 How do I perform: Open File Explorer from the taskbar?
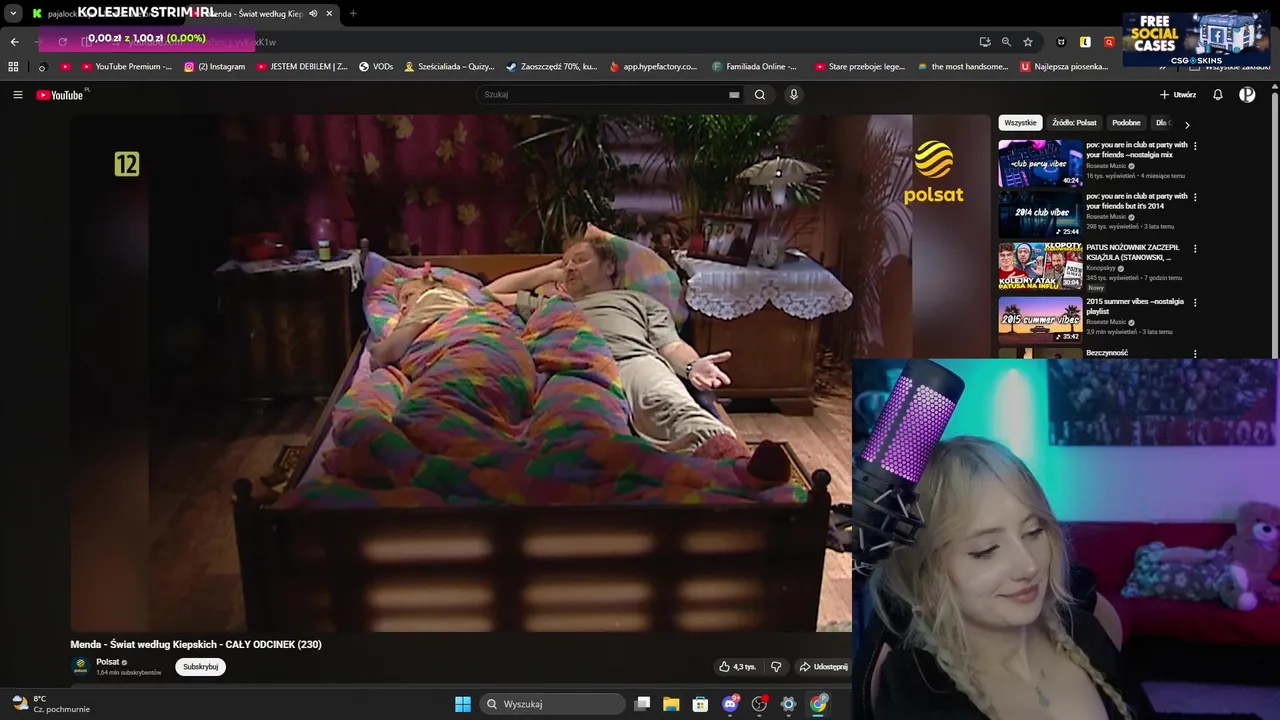coord(671,704)
